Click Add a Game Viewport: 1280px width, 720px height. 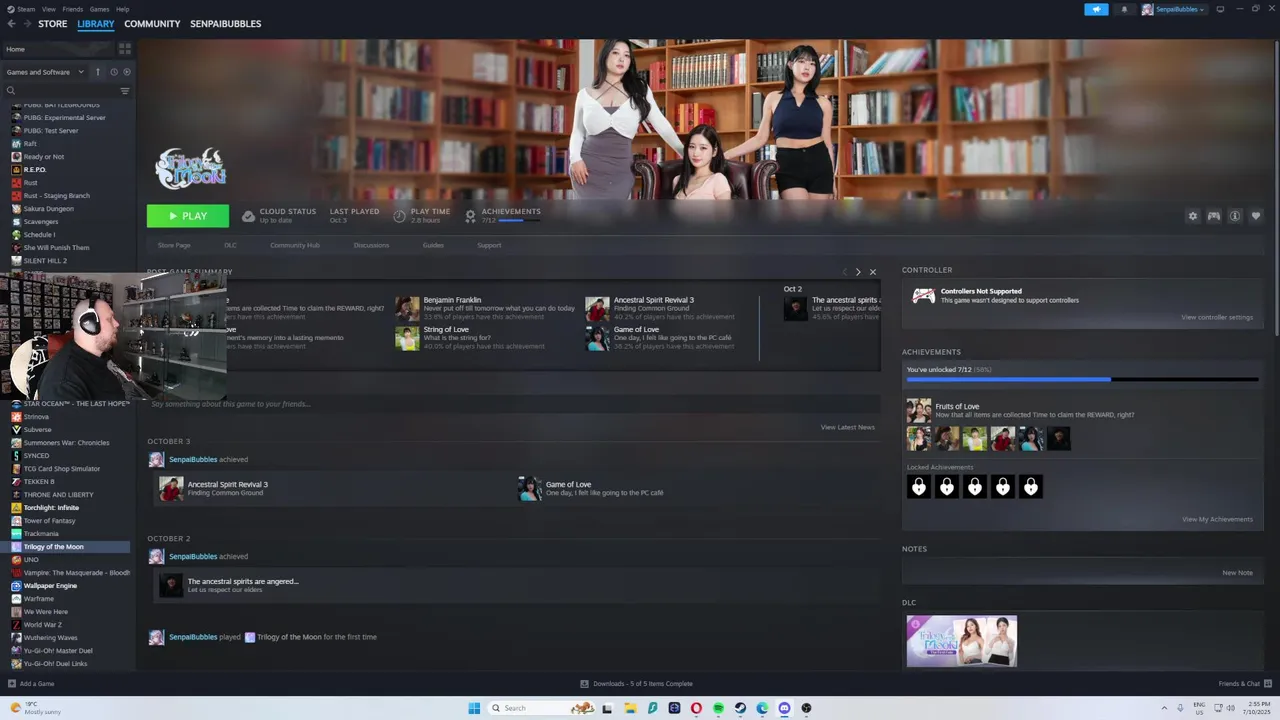[x=31, y=684]
